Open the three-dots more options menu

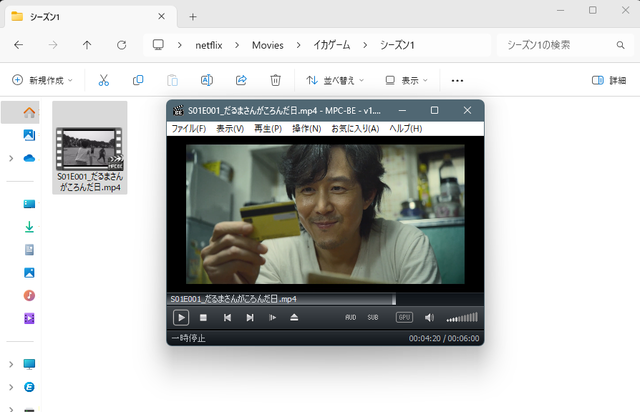point(457,80)
